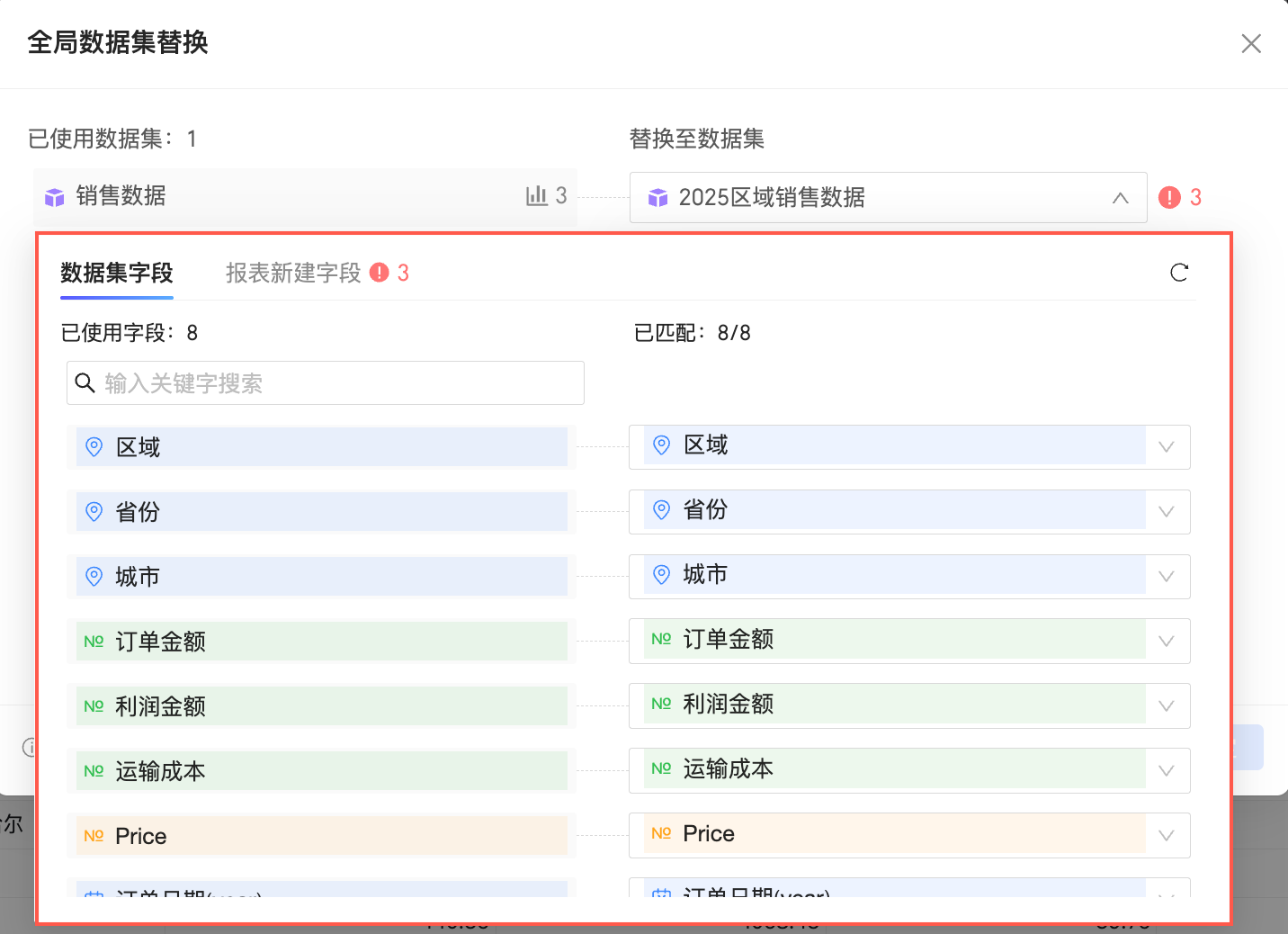
Task: Click number icon of used field 订单金额
Action: tap(94, 642)
